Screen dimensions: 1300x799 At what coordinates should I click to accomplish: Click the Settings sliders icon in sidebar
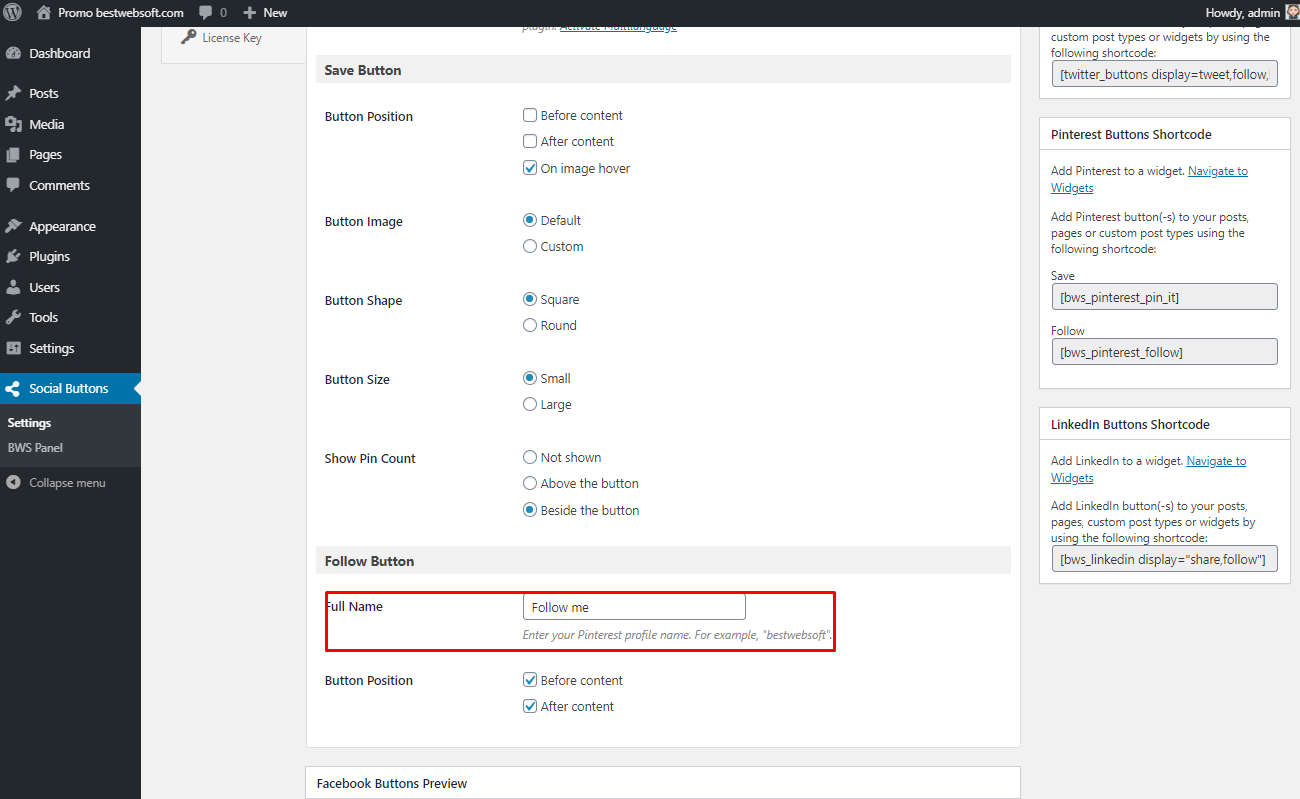pyautogui.click(x=13, y=348)
